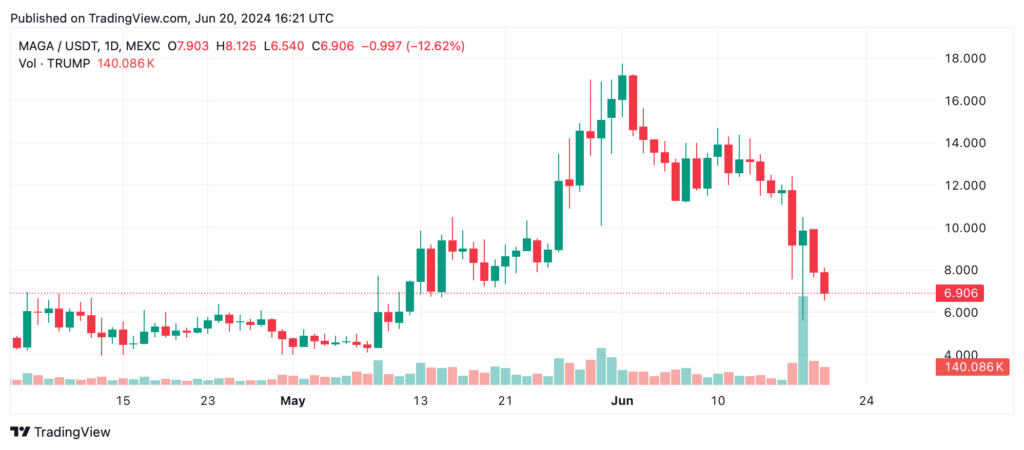Viewport: 1024px width, 450px height.
Task: Select the 24 date marker
Action: [x=866, y=401]
